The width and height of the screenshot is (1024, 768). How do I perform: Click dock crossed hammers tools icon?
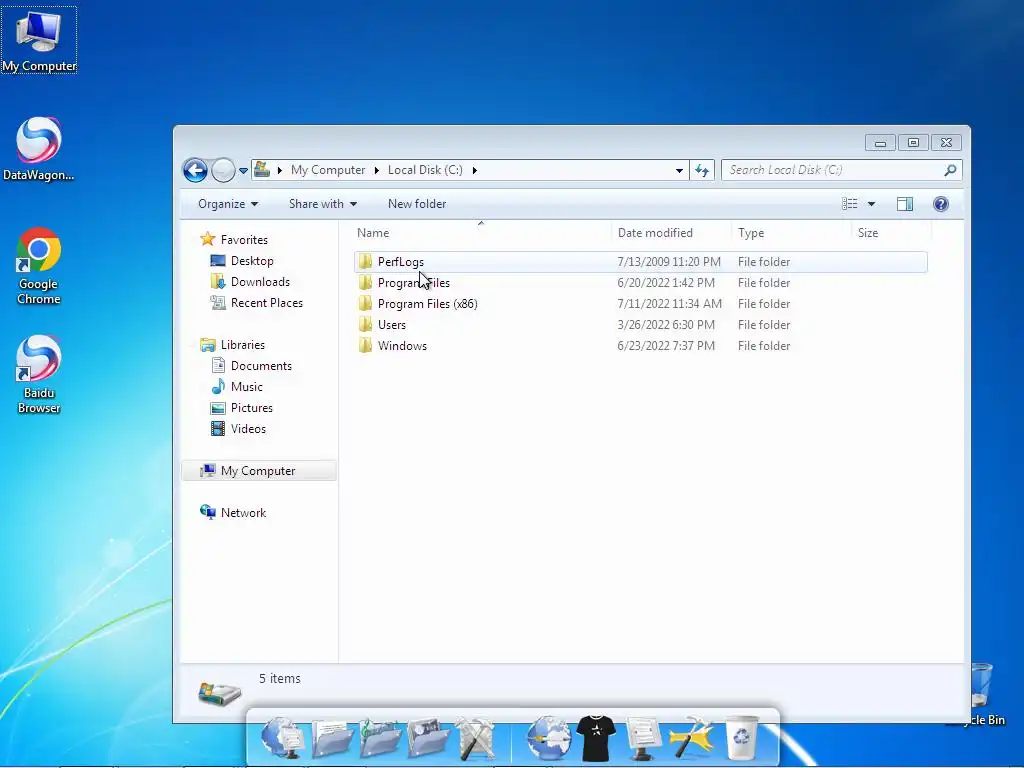(x=477, y=738)
